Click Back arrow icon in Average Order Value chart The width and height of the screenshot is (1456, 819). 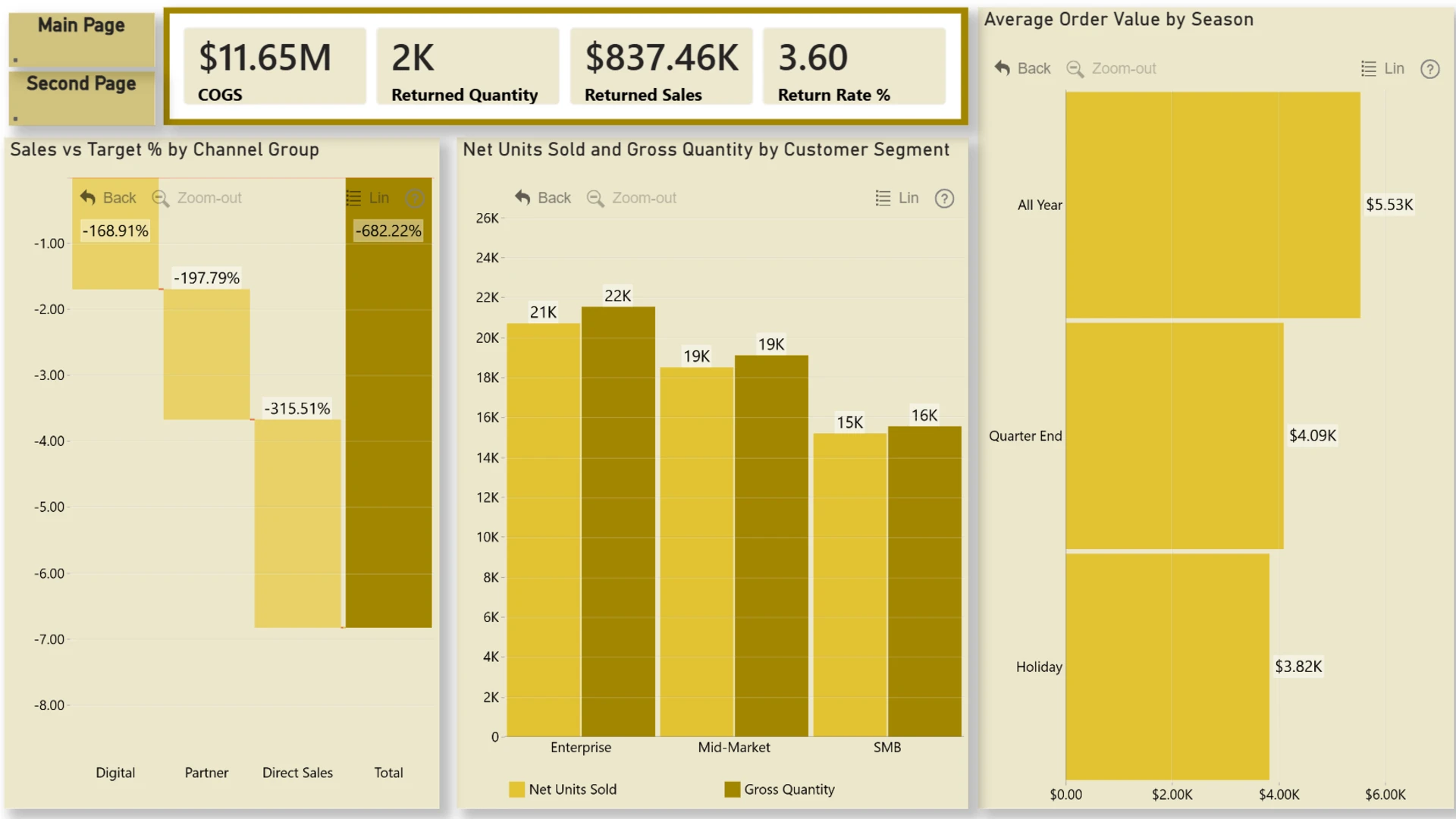coord(1002,68)
